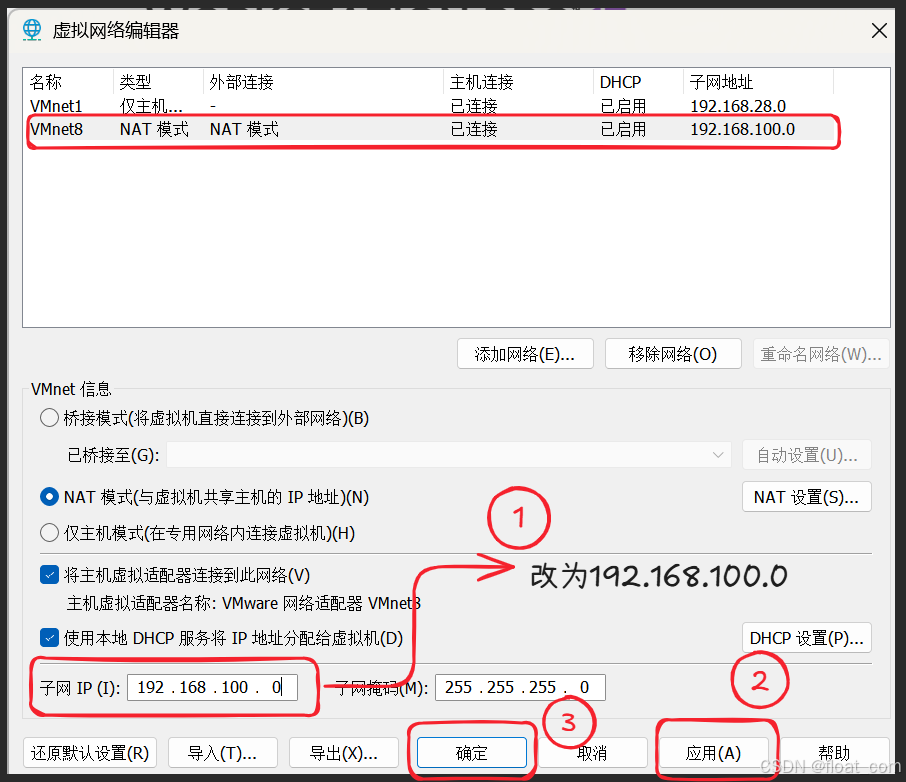Click the 外部连接 column header
The image size is (906, 782).
pyautogui.click(x=324, y=82)
